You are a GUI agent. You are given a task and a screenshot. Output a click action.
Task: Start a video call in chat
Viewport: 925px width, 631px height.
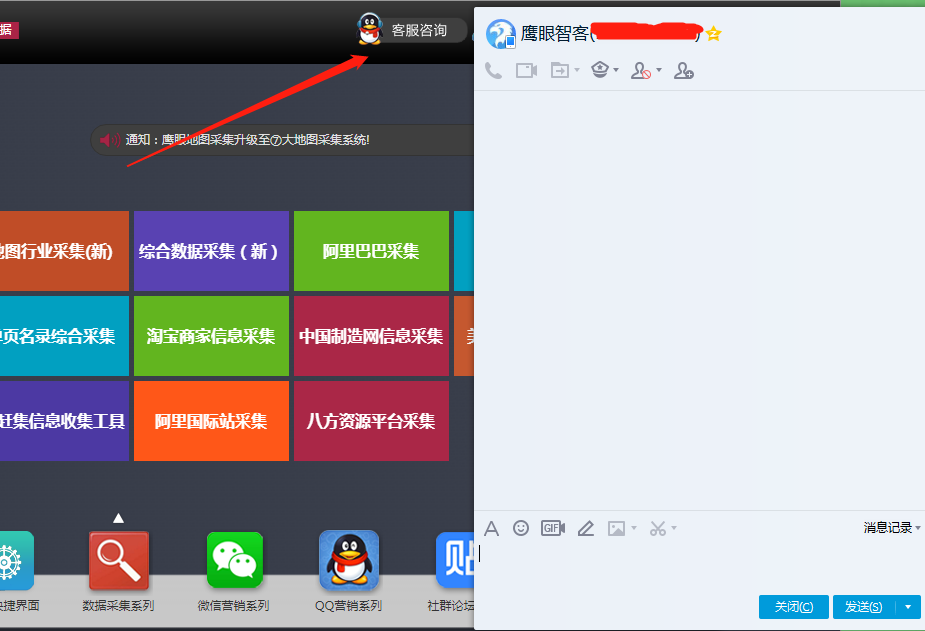click(526, 70)
